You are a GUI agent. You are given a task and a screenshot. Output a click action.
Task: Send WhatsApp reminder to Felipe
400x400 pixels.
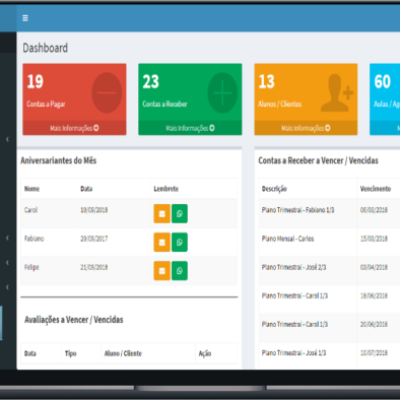coord(180,271)
